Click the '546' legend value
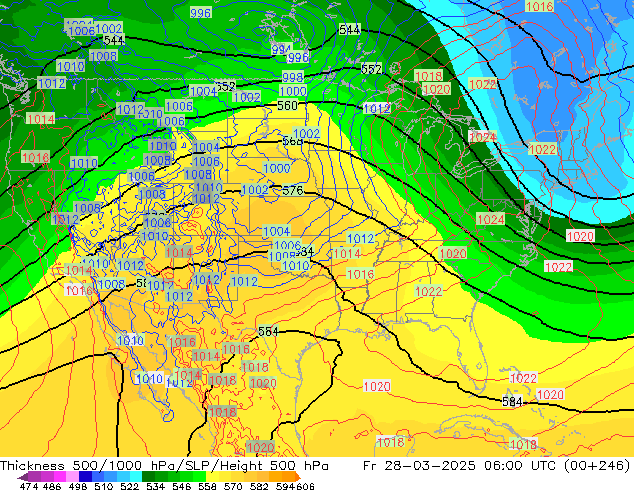The width and height of the screenshot is (634, 490). coord(181,486)
